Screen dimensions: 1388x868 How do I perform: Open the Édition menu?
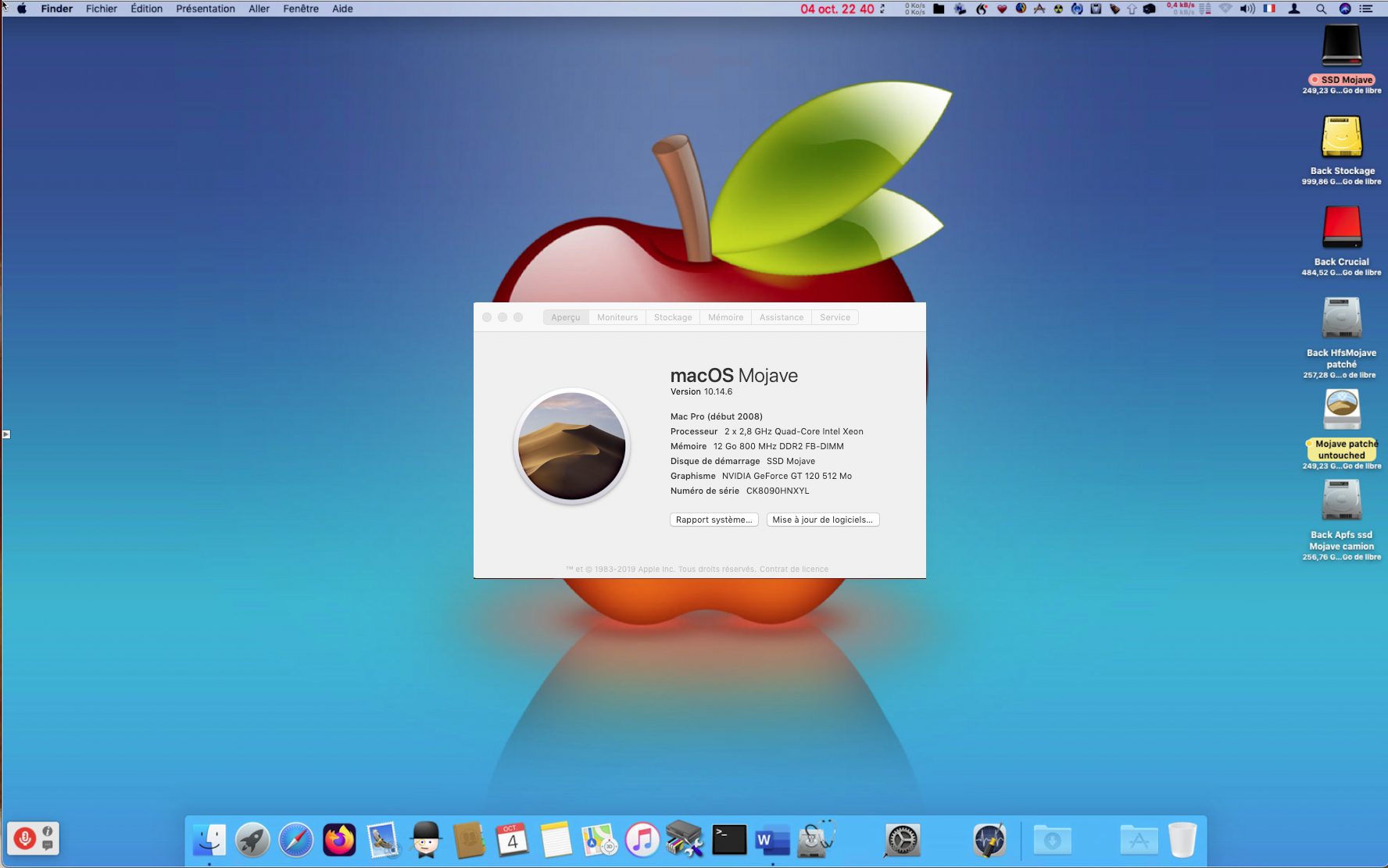click(x=147, y=9)
